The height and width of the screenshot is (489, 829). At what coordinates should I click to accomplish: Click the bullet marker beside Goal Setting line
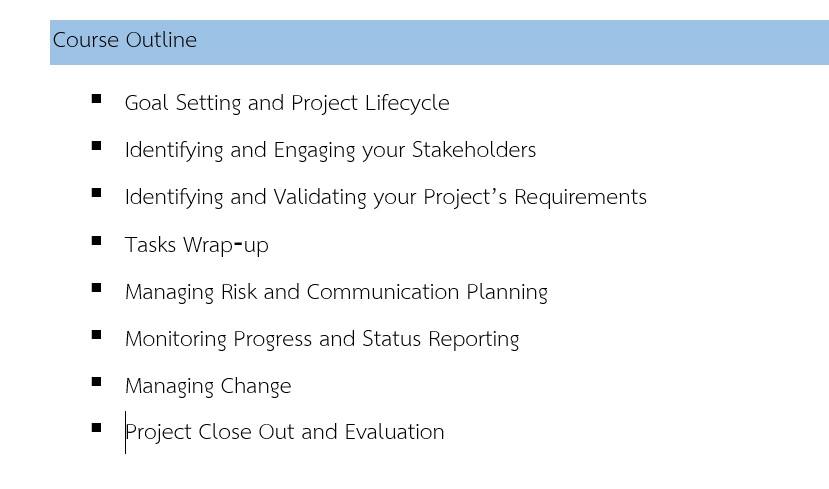(x=96, y=99)
